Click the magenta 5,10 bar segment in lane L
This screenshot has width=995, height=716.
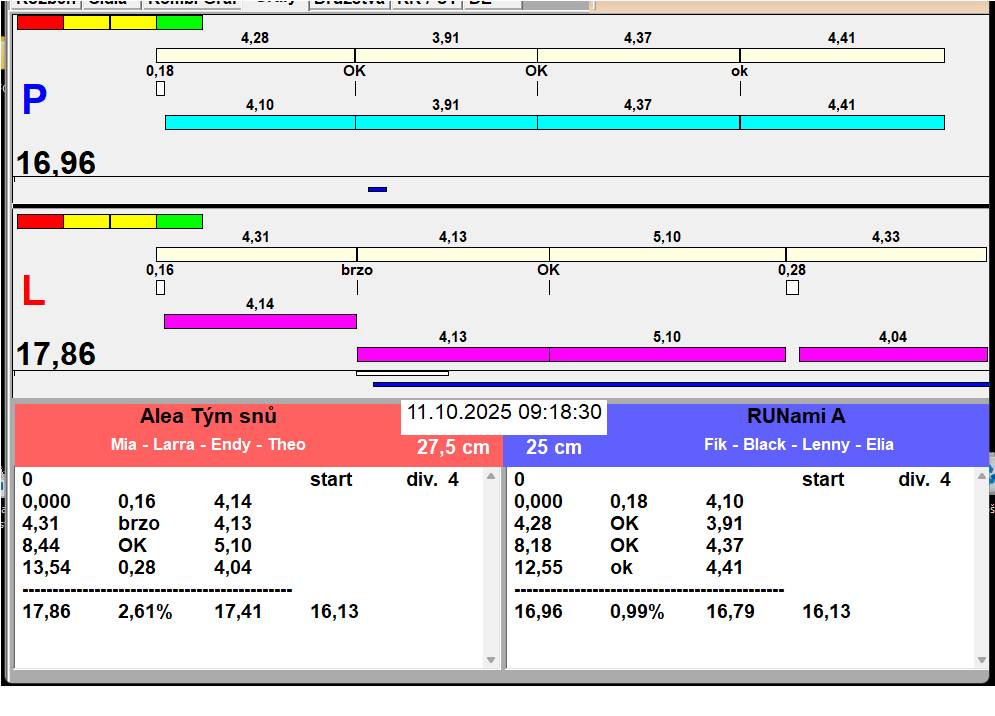pos(667,354)
